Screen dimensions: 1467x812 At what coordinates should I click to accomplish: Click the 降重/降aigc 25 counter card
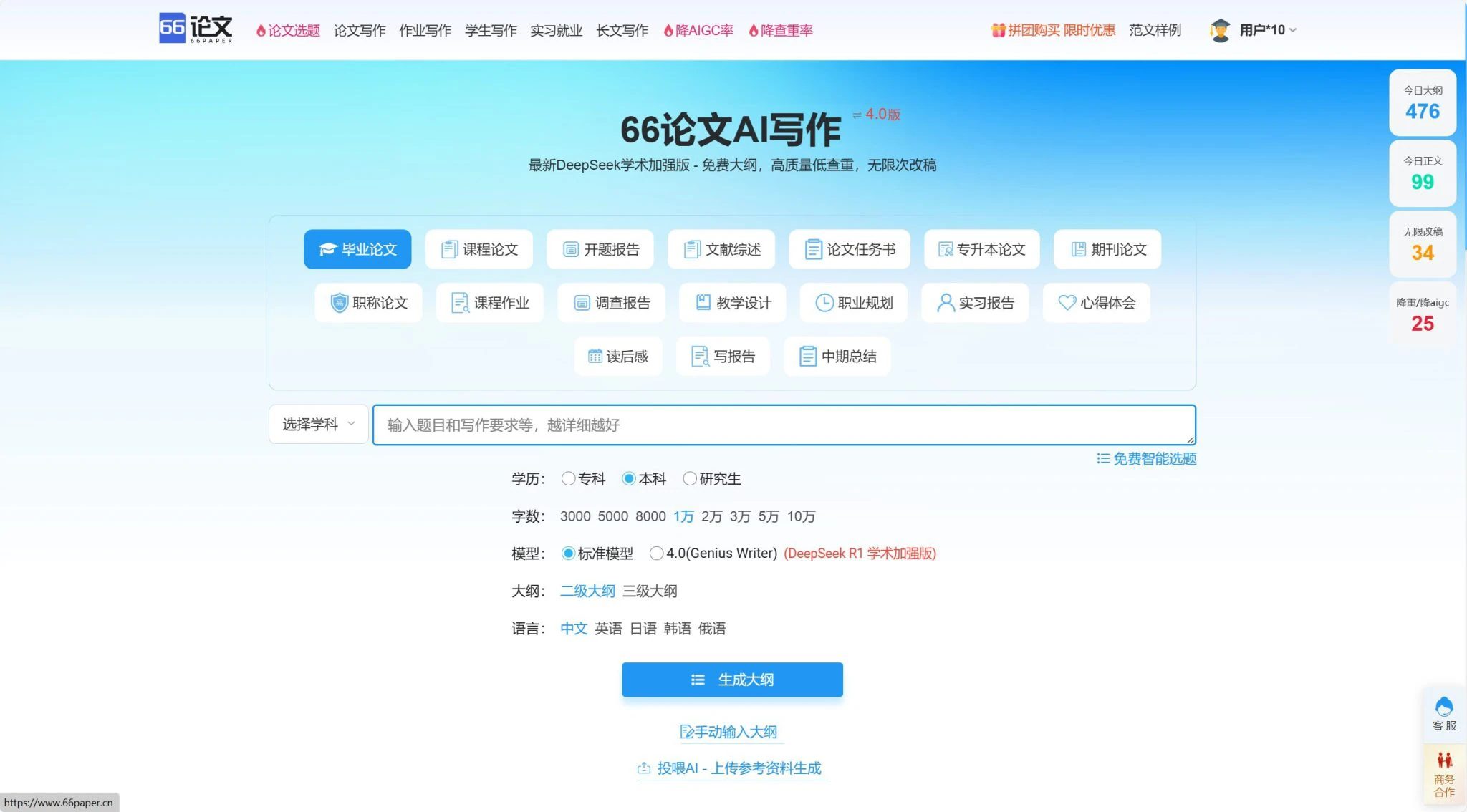coord(1423,315)
